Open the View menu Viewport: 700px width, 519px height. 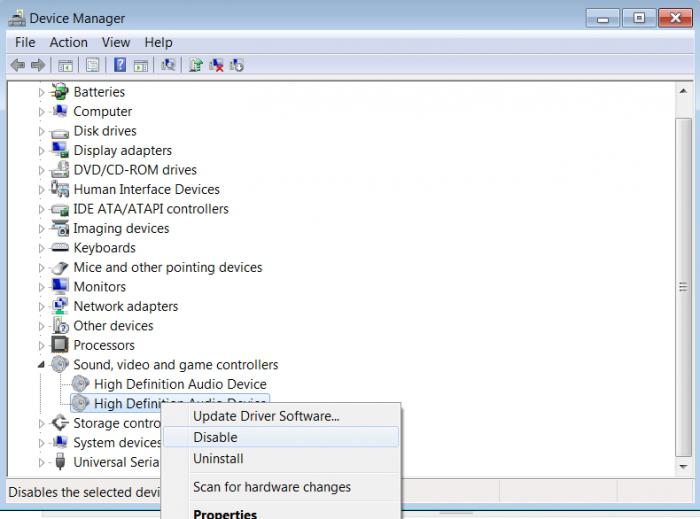(x=116, y=42)
